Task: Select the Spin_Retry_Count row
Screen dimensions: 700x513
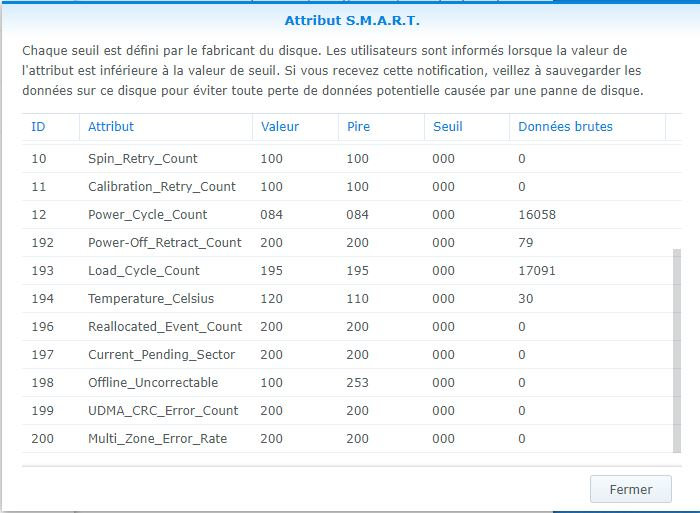Action: 352,158
